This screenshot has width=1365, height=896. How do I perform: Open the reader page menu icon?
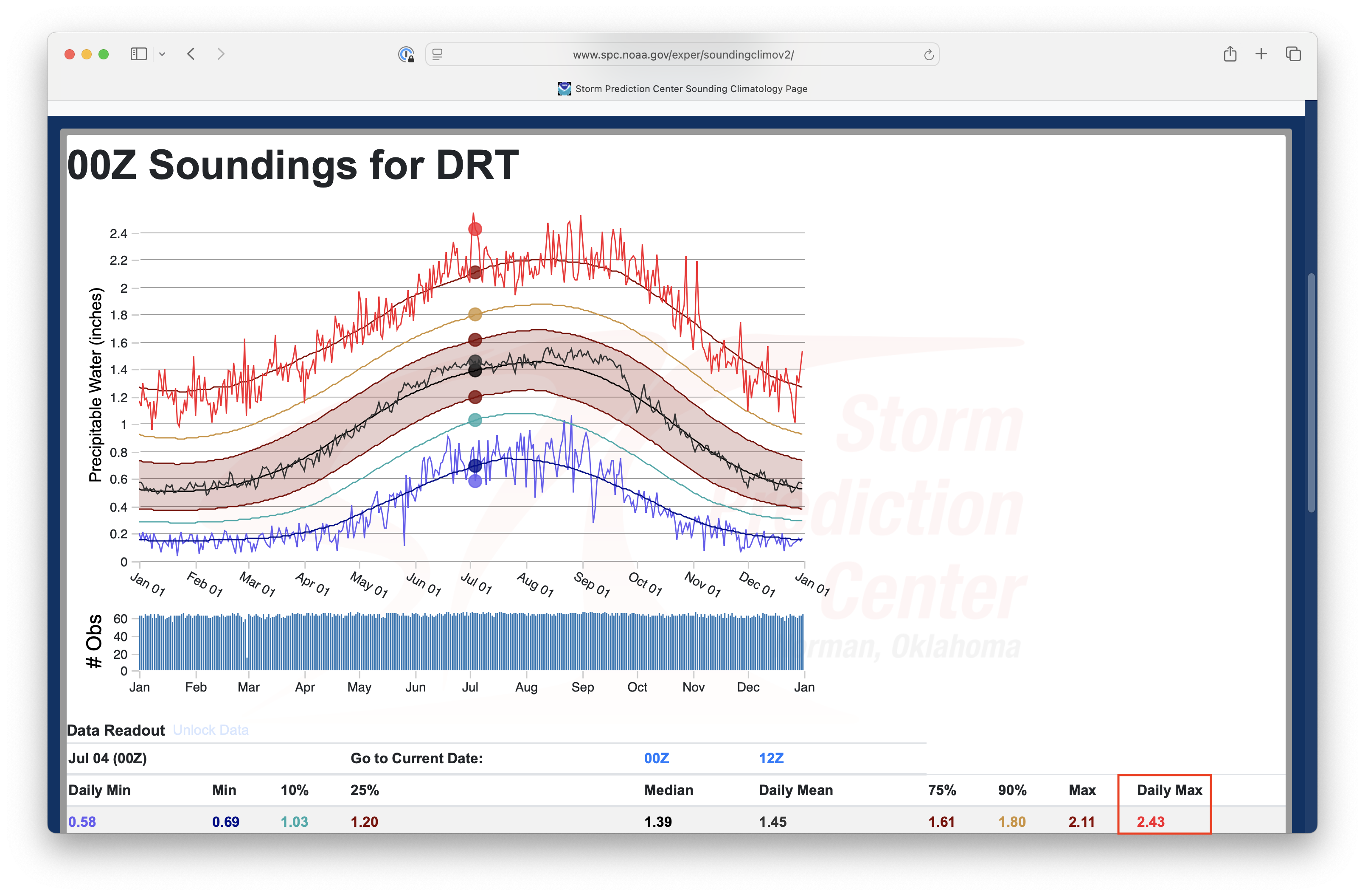[438, 54]
